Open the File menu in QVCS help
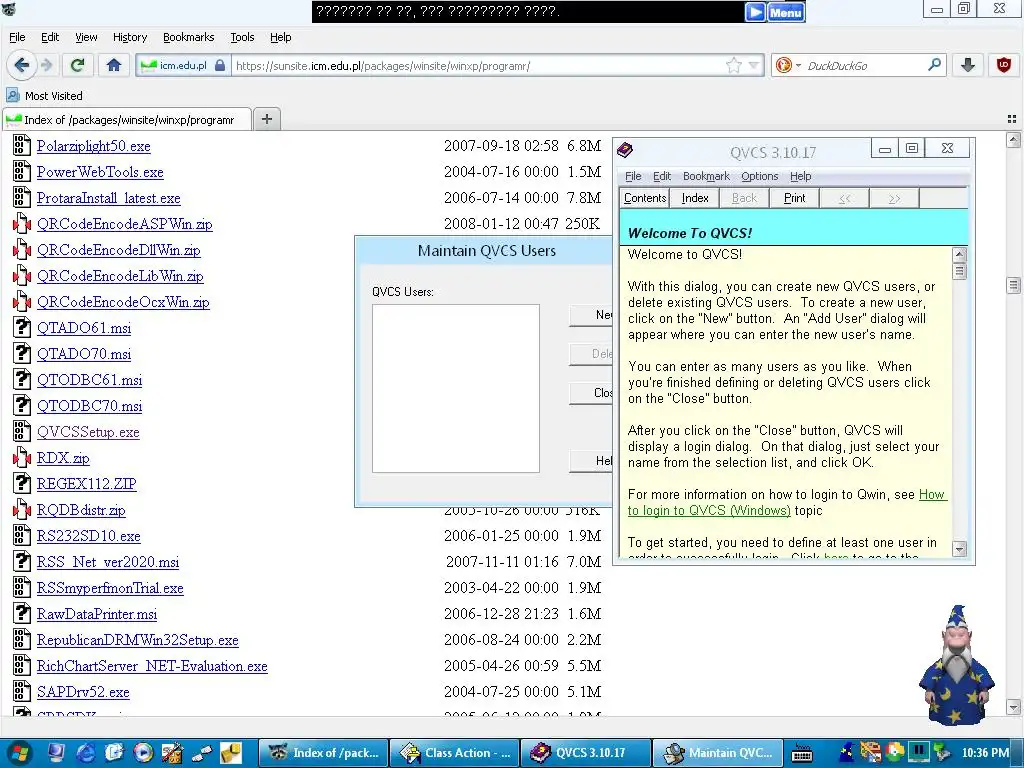1024x768 pixels. [633, 176]
